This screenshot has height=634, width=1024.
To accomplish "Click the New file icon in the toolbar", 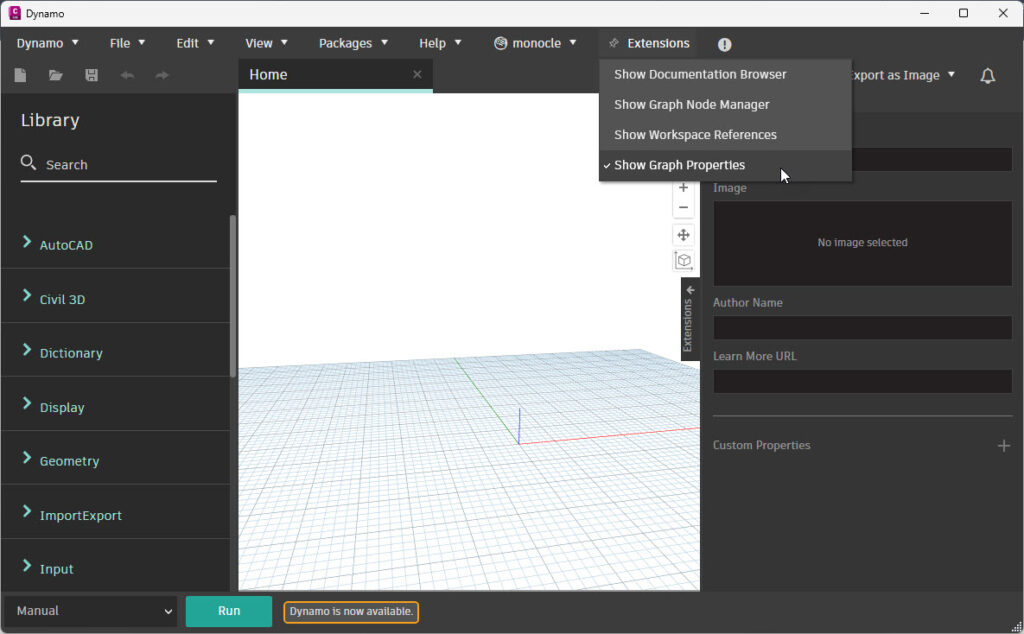I will [20, 75].
